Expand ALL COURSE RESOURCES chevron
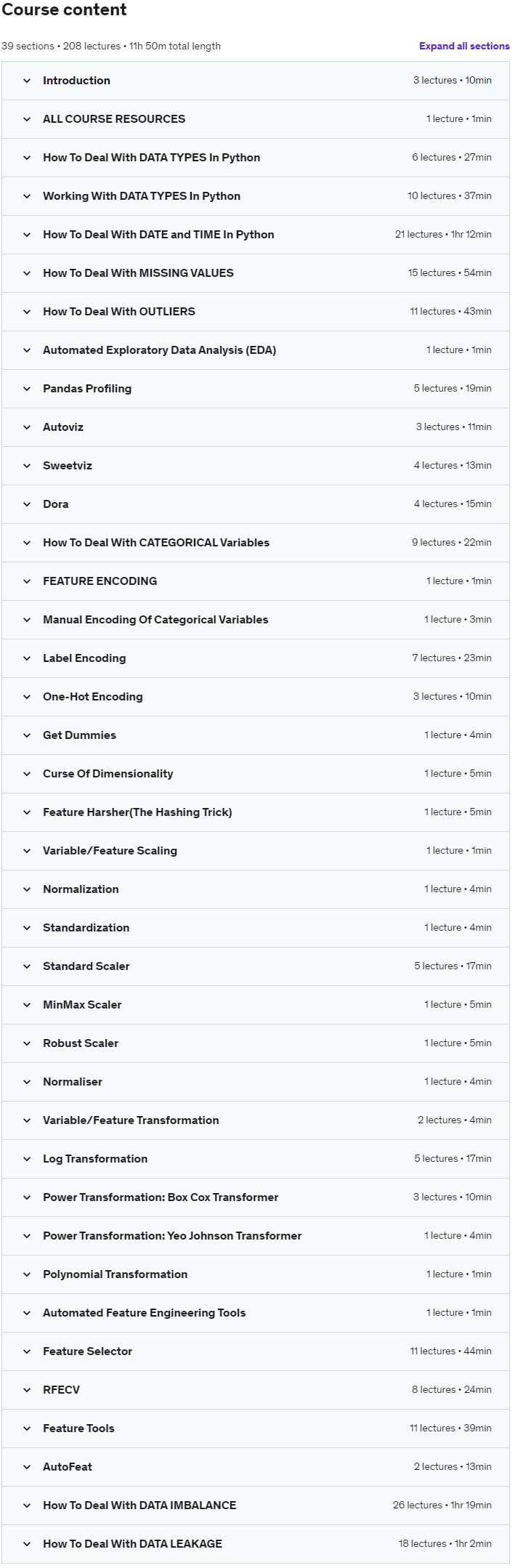515x1568 pixels. click(27, 119)
